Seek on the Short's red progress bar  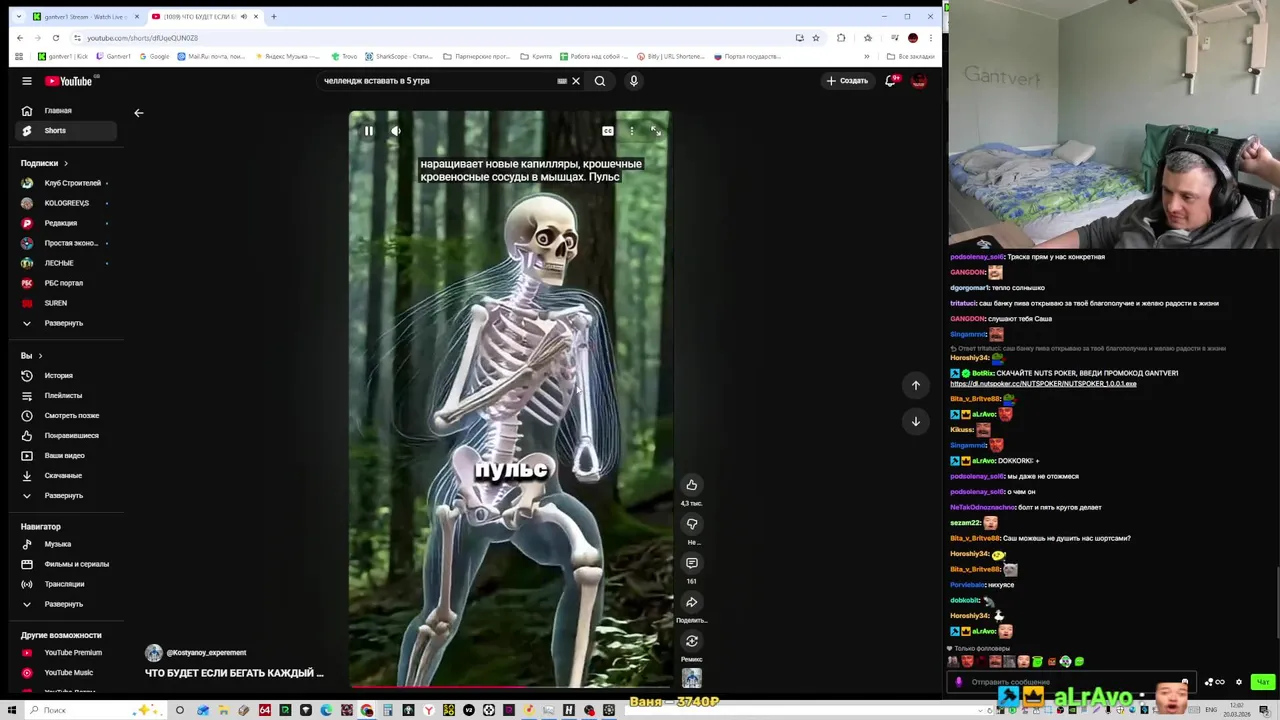coord(510,686)
